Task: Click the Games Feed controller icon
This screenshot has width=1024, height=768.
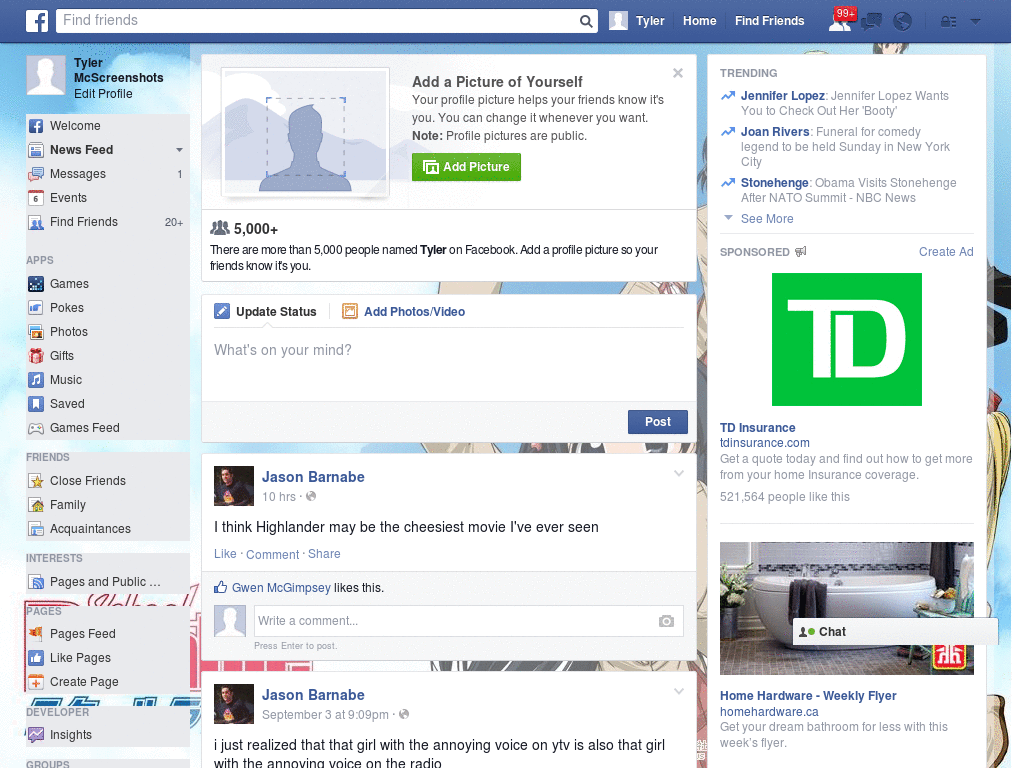Action: [x=36, y=428]
